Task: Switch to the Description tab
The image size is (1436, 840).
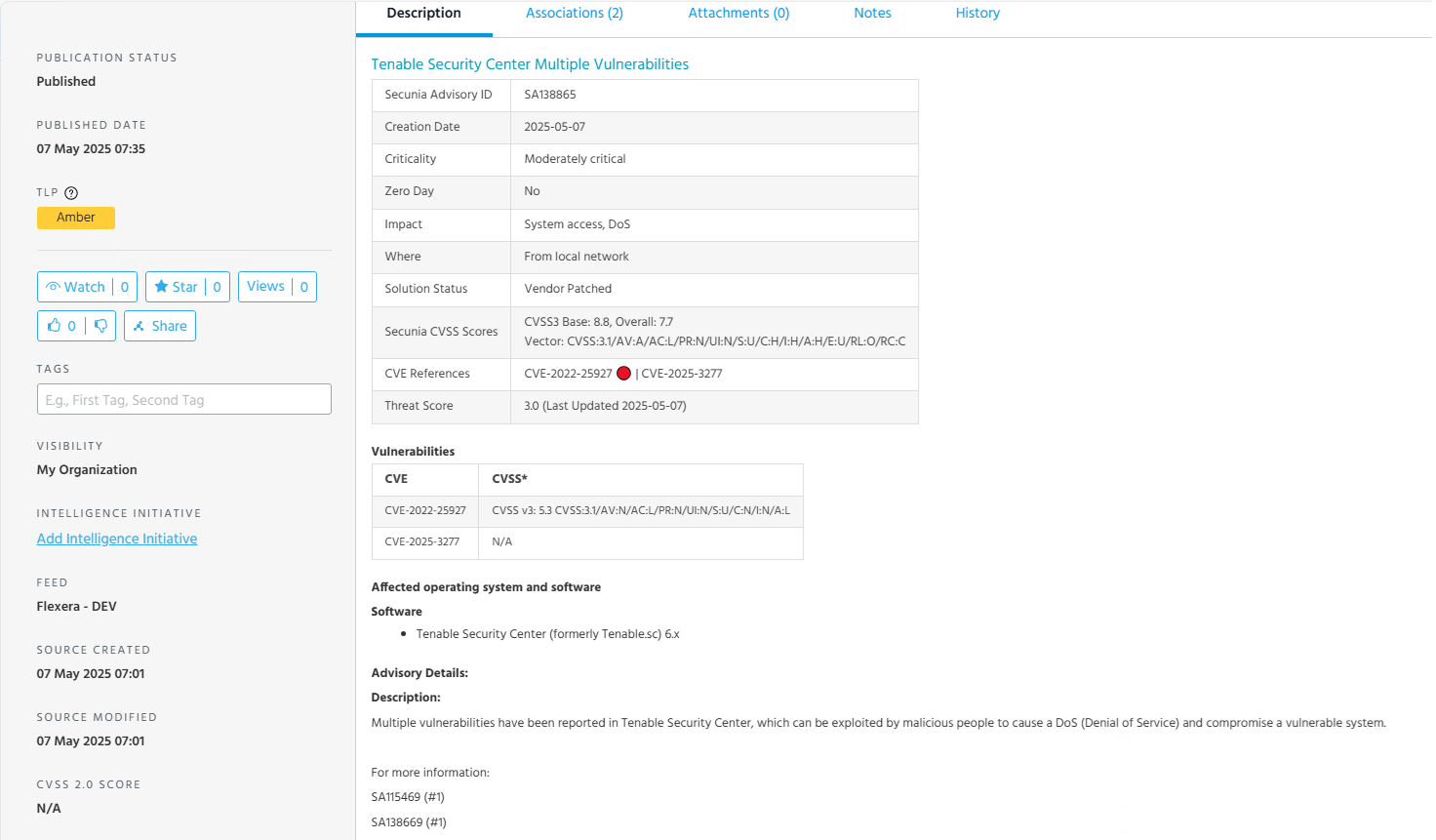Action: point(423,14)
